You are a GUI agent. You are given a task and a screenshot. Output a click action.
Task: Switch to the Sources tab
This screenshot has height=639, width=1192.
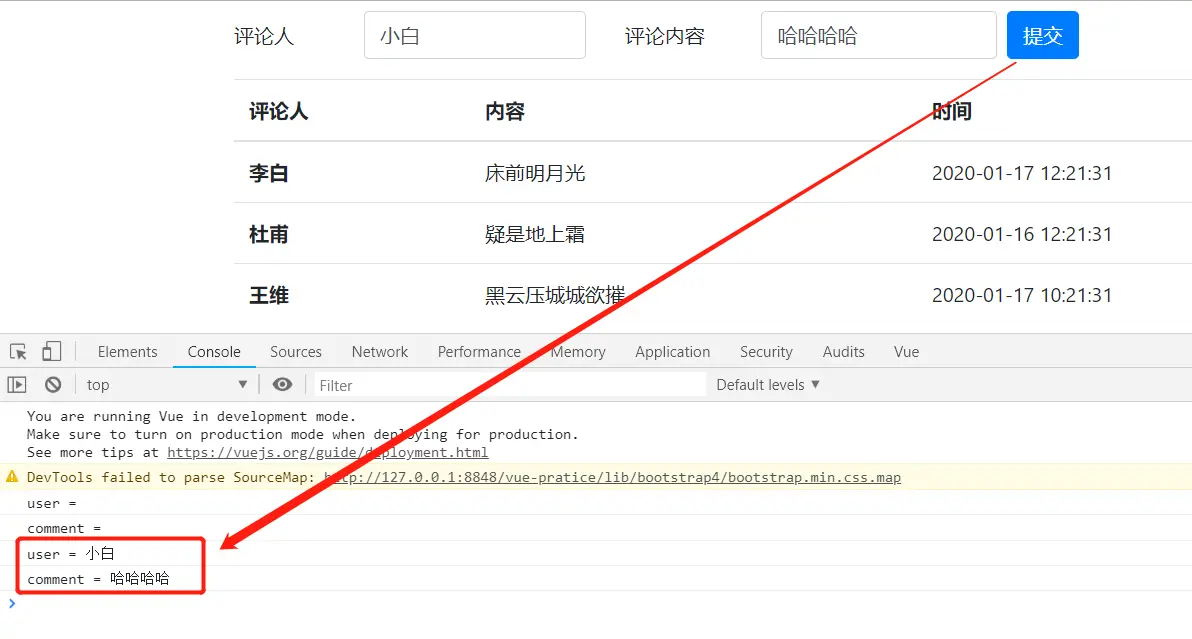(x=296, y=352)
